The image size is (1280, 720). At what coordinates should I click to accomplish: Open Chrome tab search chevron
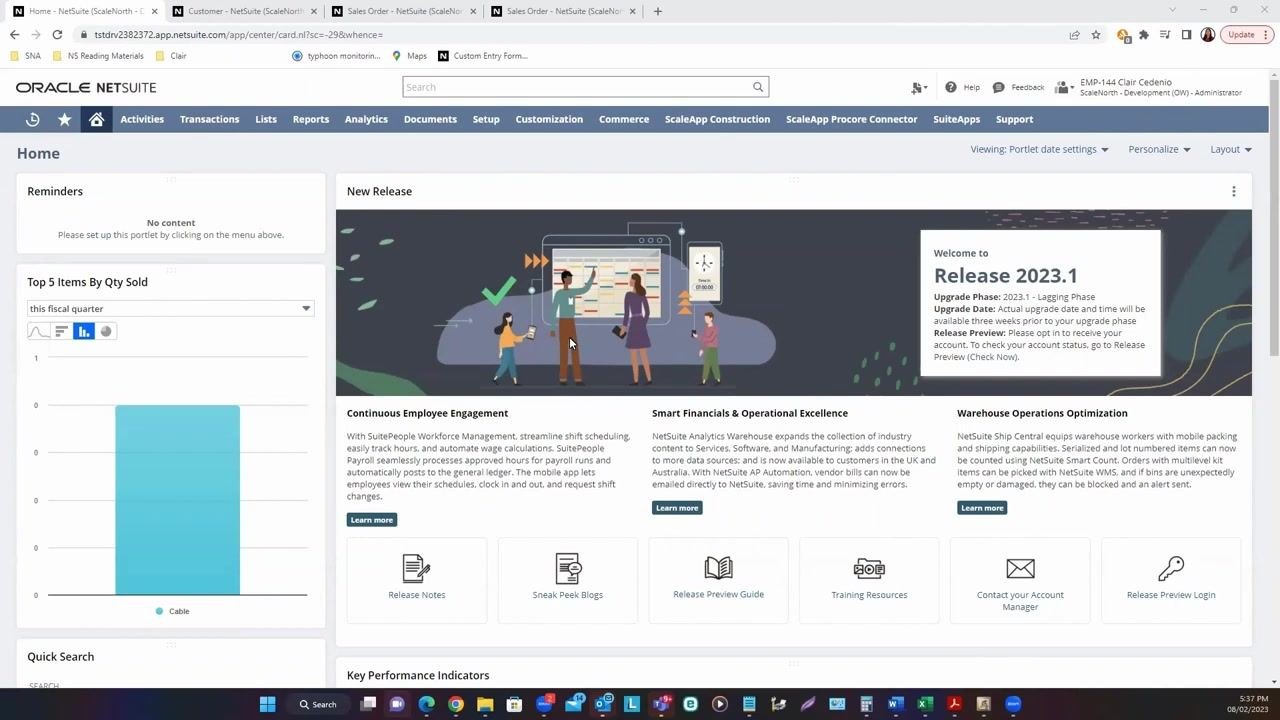point(1172,10)
